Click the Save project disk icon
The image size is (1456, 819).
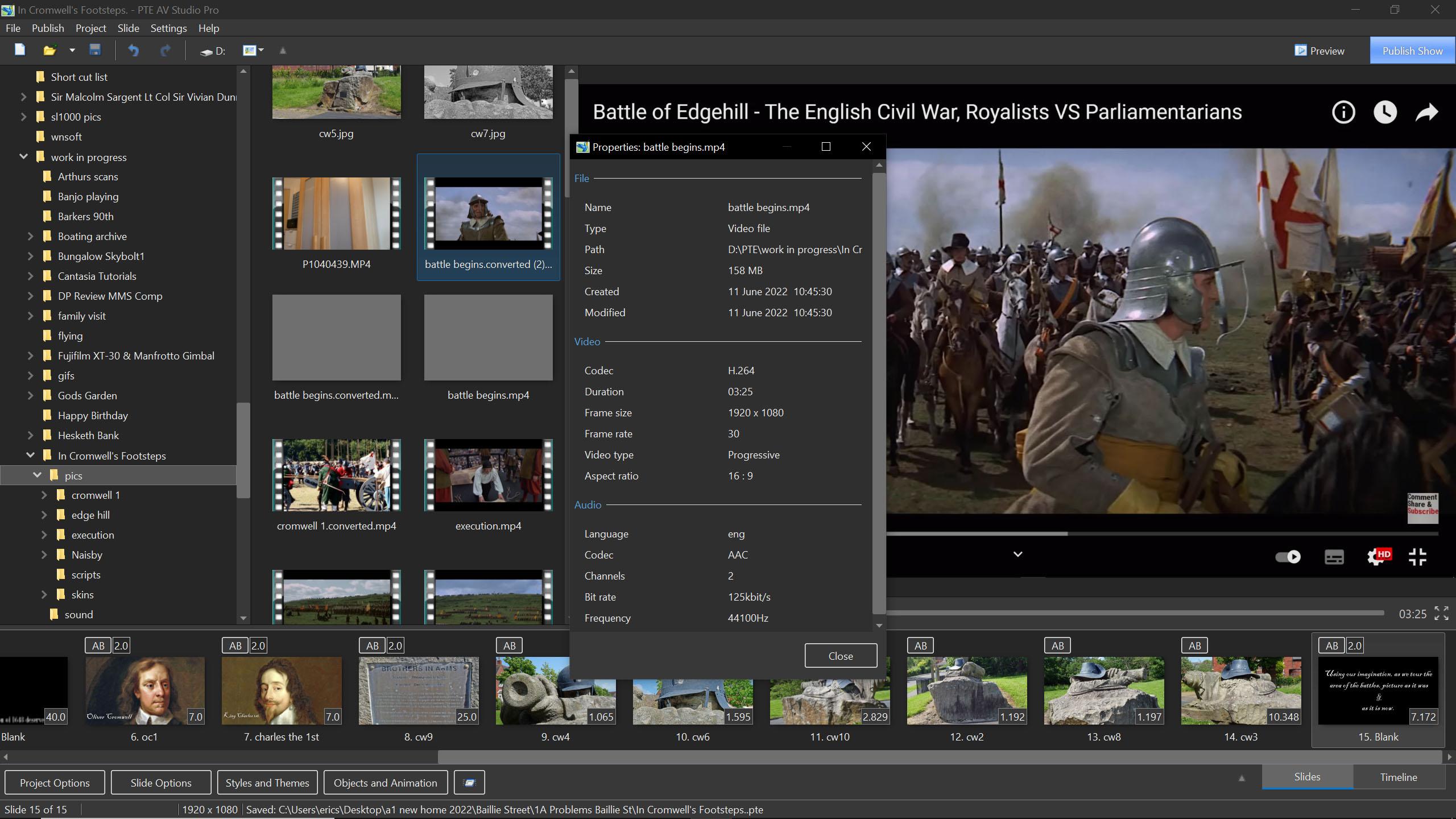(x=95, y=50)
